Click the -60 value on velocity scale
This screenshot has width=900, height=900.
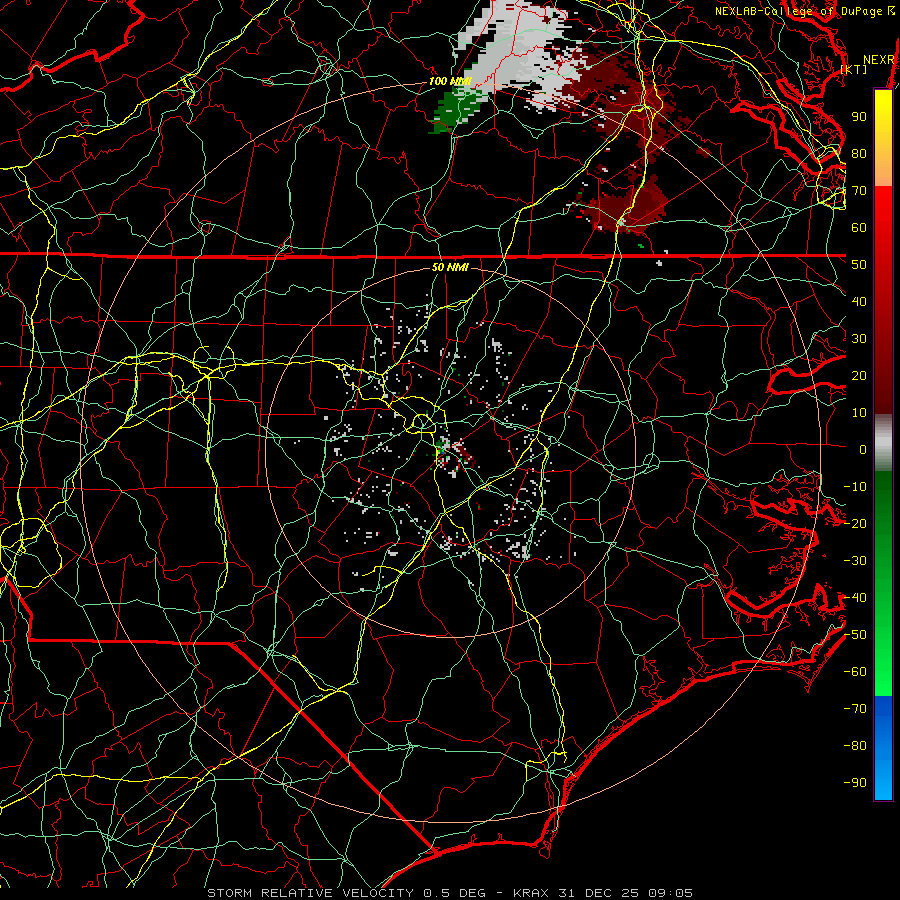point(855,672)
